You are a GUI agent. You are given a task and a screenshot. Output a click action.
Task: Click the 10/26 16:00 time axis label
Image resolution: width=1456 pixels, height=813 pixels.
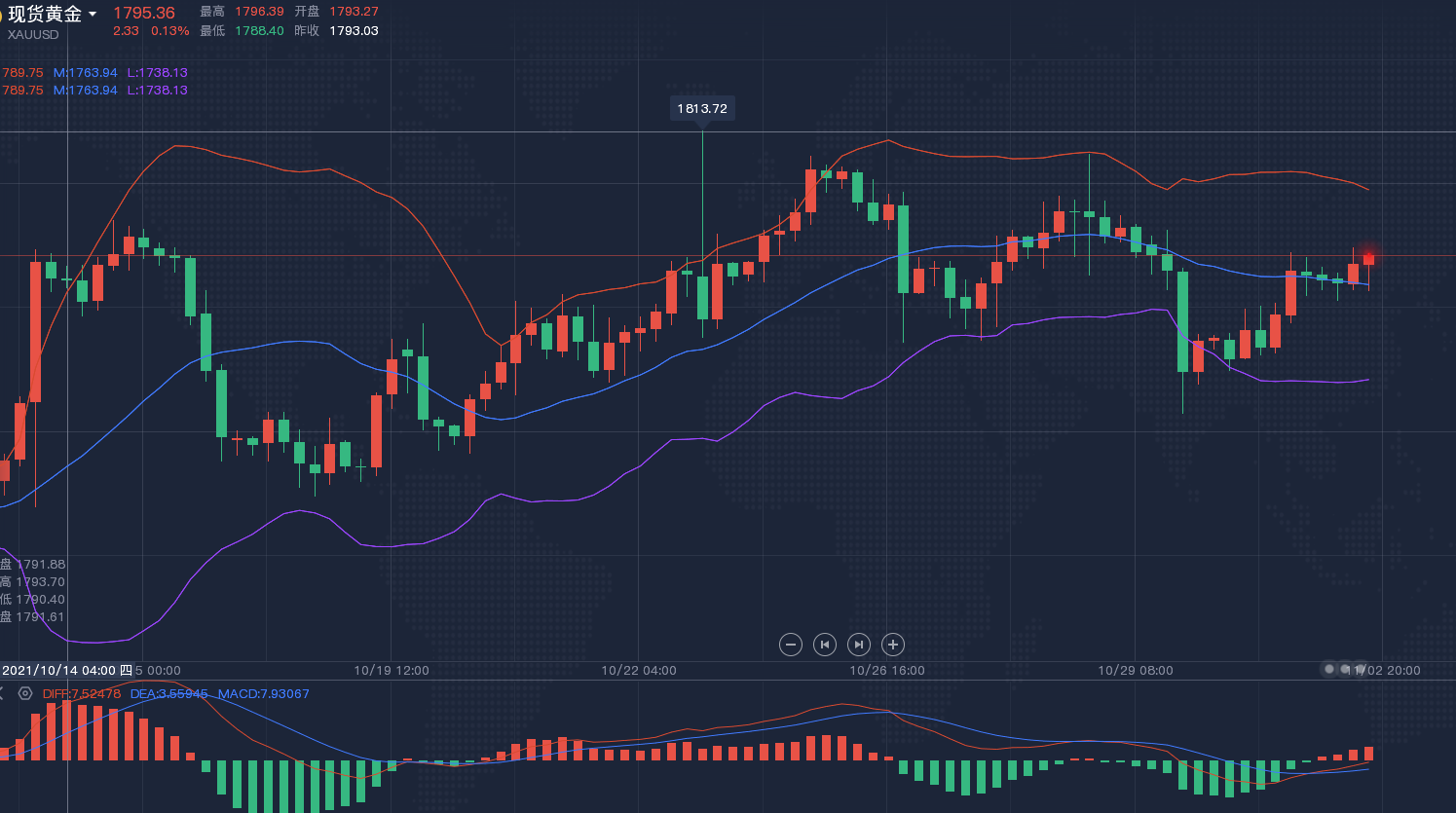[887, 670]
